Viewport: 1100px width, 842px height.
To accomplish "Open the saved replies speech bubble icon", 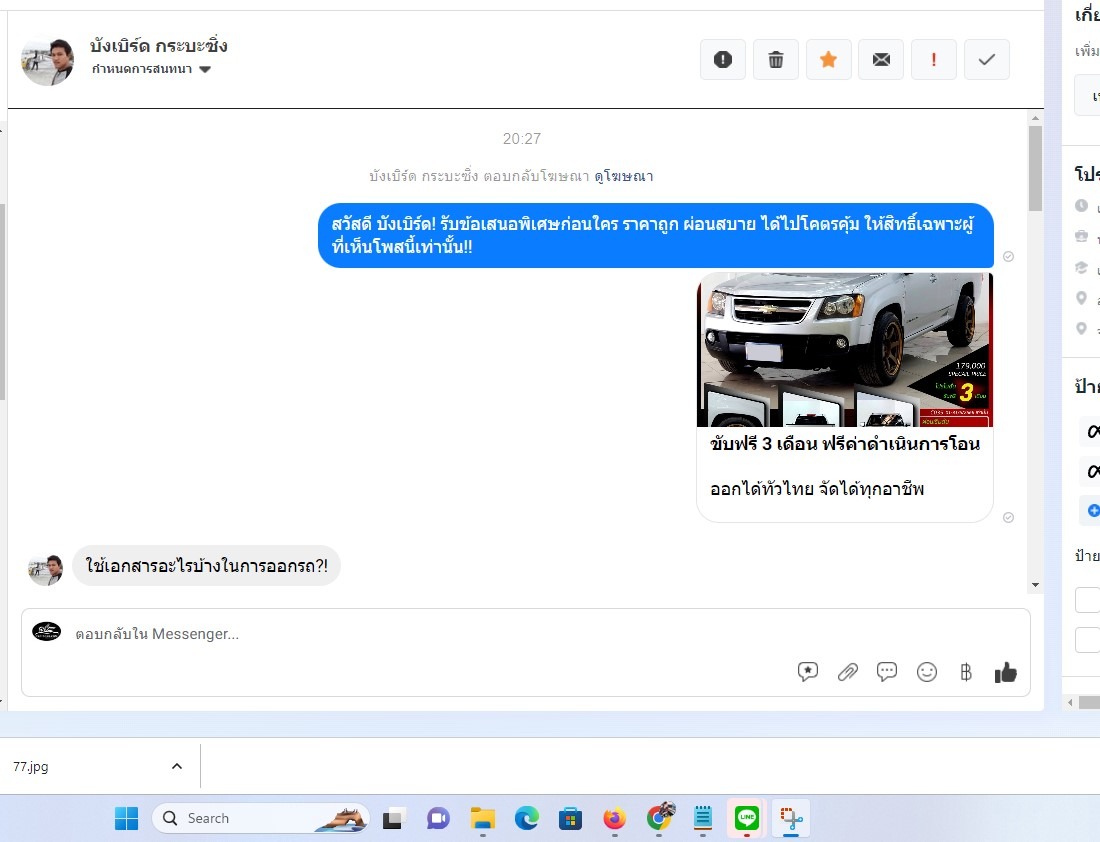I will pos(887,672).
